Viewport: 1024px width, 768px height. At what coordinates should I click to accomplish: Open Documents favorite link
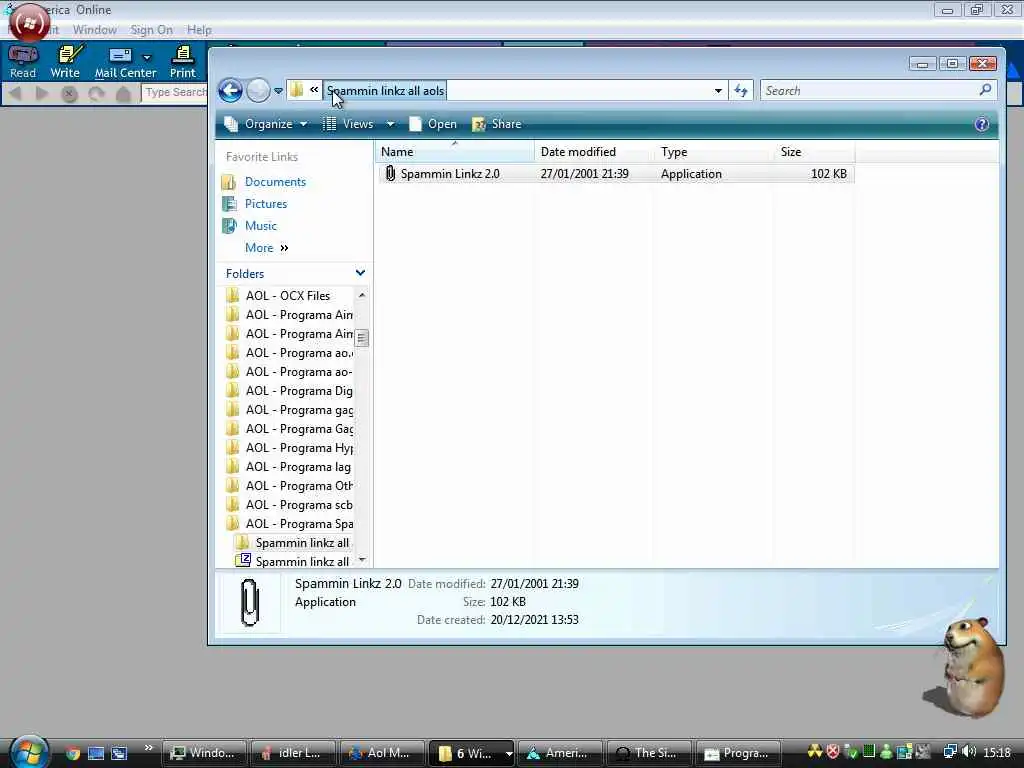(x=275, y=182)
